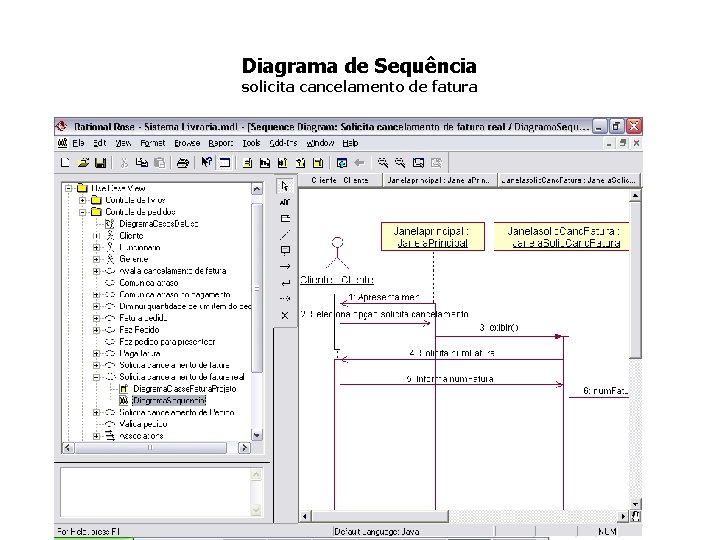The height and width of the screenshot is (540, 720).
Task: Click the Browse Component Diagram icon
Action: click(x=282, y=162)
